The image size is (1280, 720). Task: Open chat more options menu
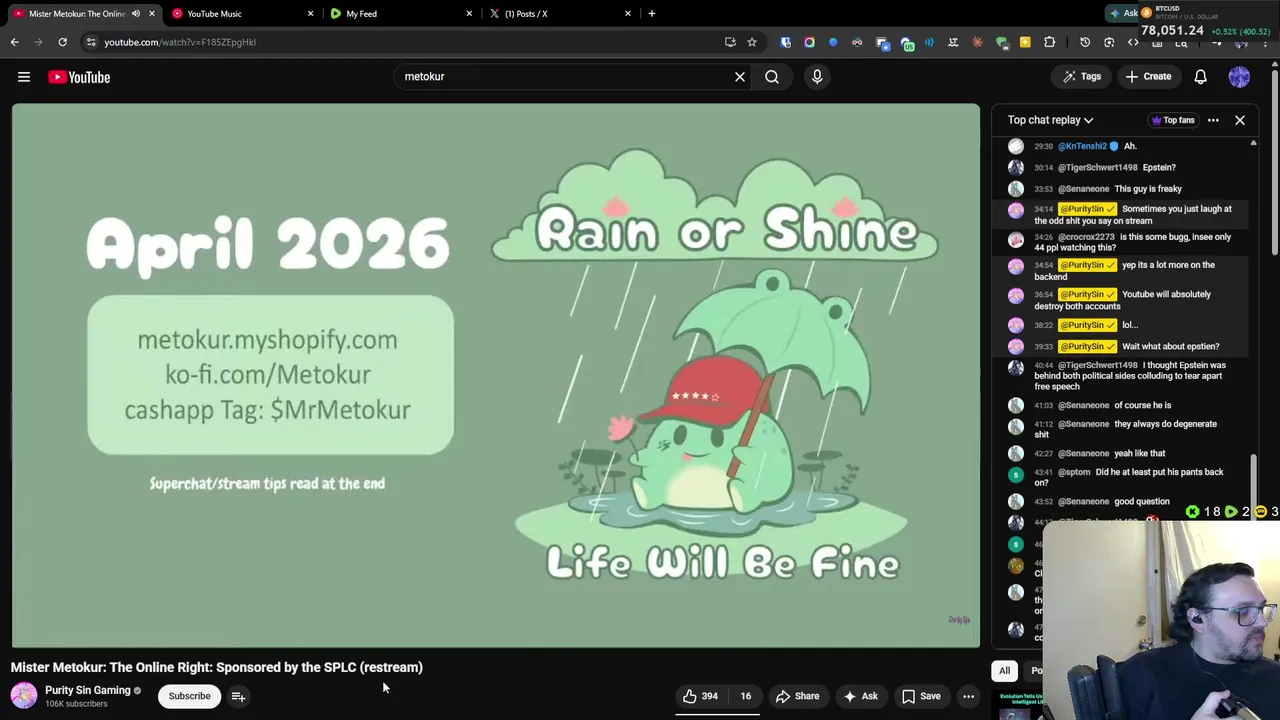pos(1213,120)
